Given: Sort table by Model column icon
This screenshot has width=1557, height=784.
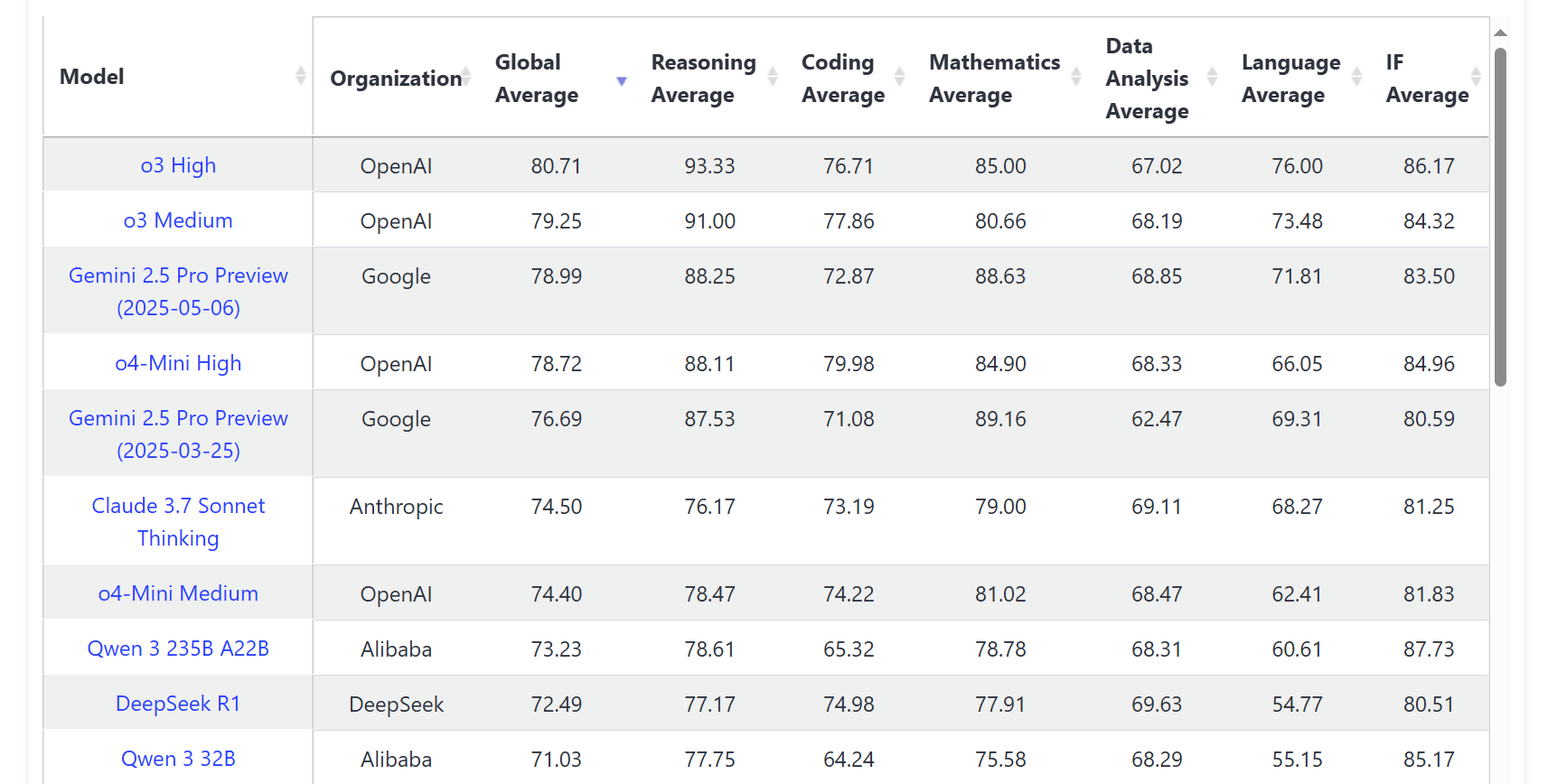Looking at the screenshot, I should [x=300, y=76].
